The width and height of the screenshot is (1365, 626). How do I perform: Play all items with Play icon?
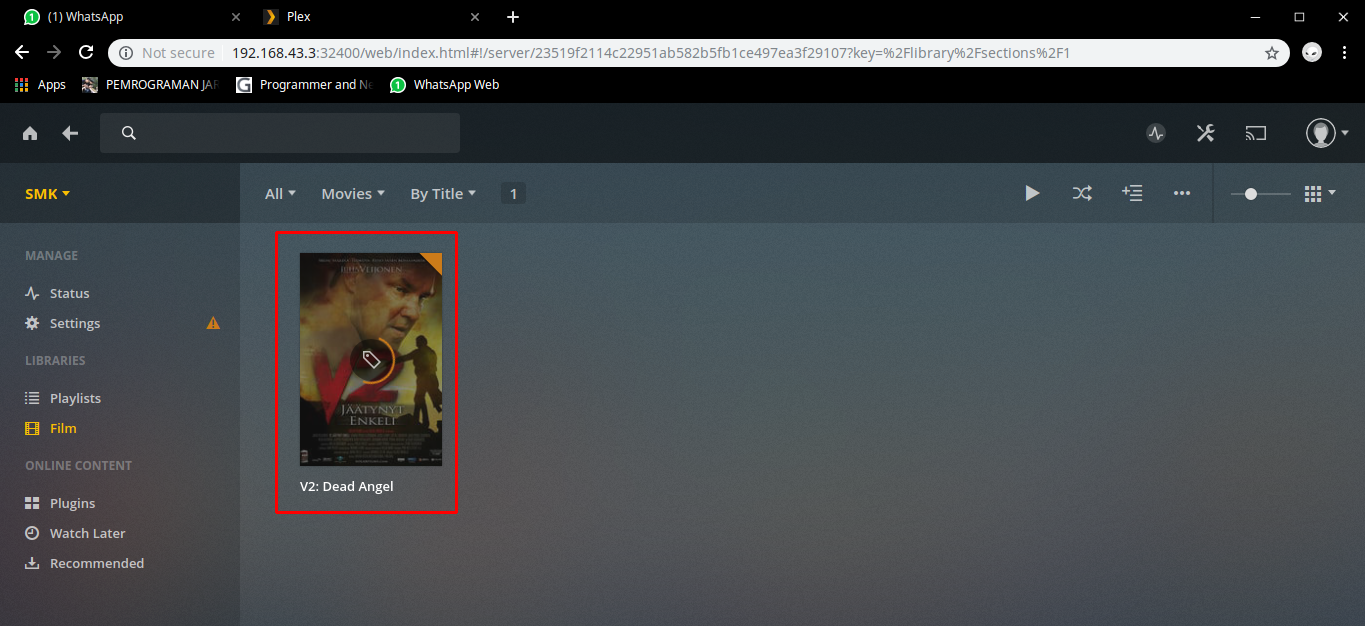click(x=1032, y=193)
